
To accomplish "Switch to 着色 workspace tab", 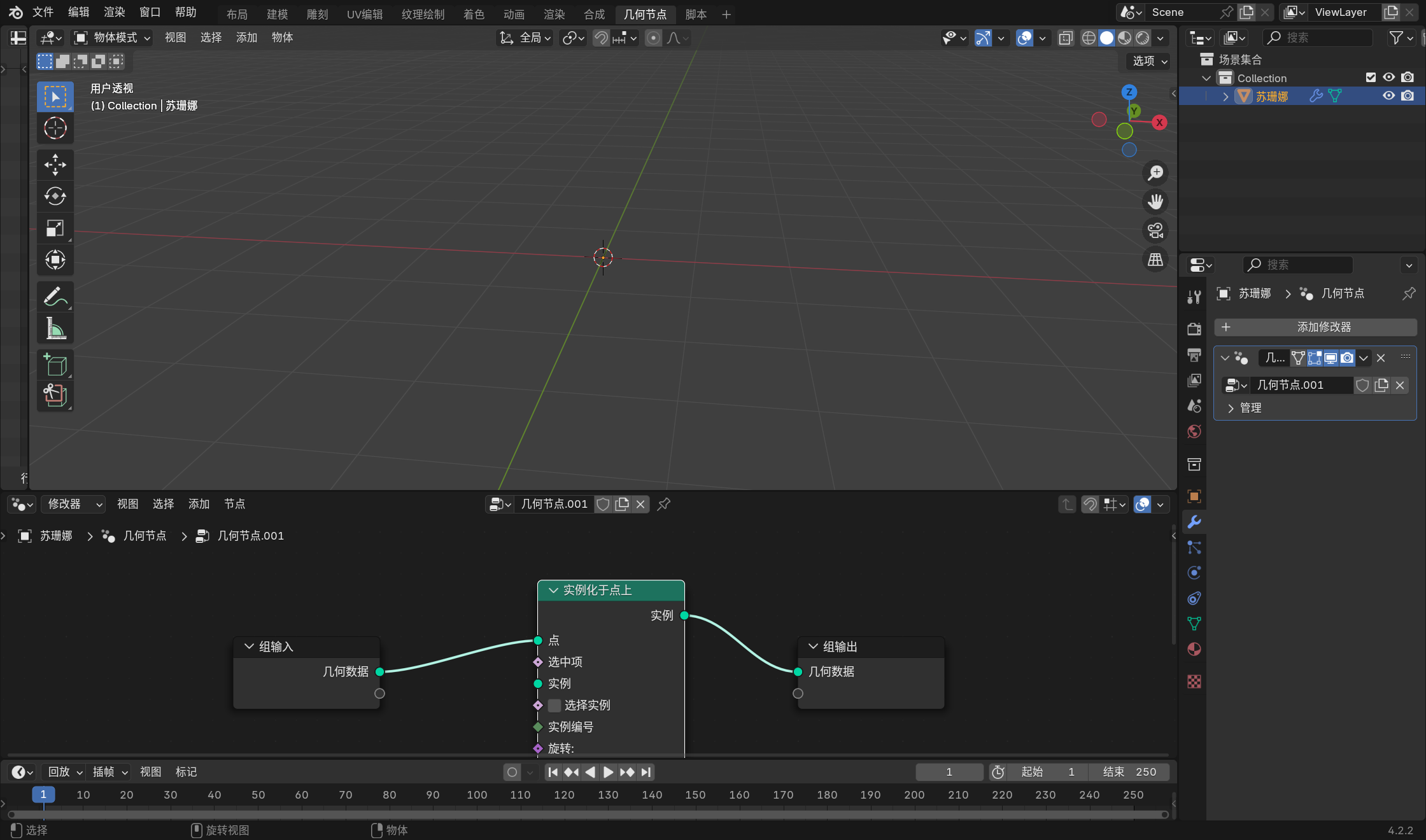I will pyautogui.click(x=474, y=14).
